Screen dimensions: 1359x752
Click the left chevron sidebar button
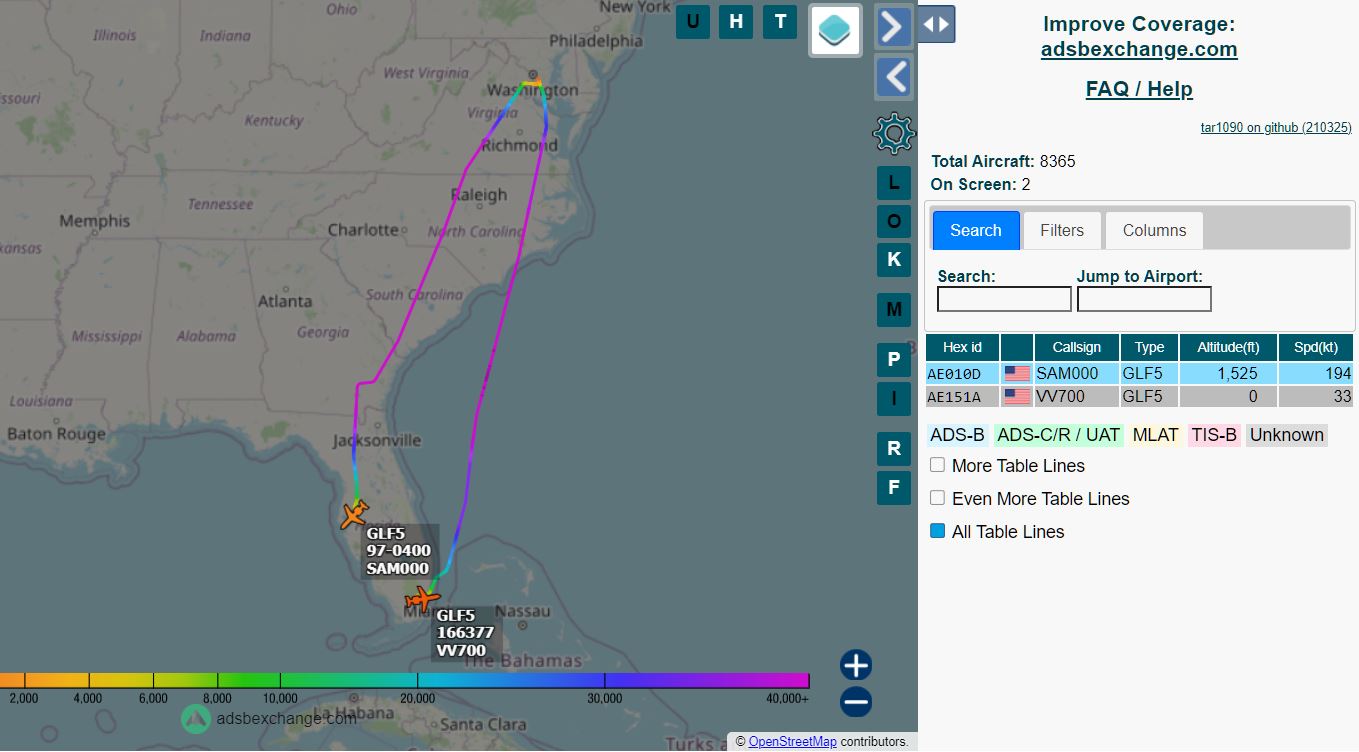(894, 77)
